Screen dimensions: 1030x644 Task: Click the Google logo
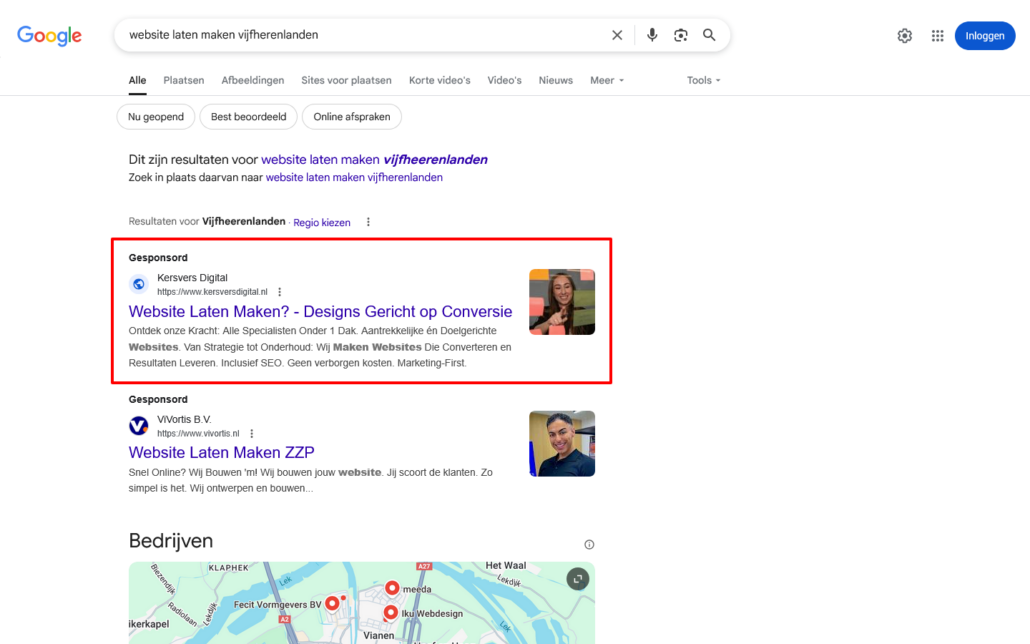click(x=49, y=36)
